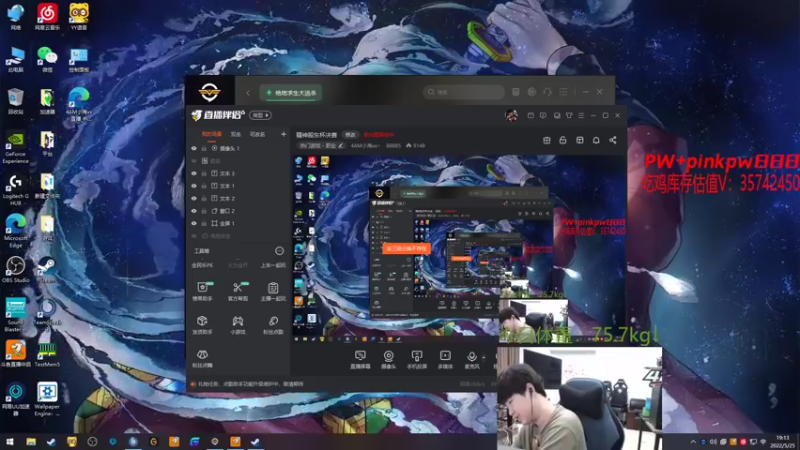This screenshot has width=800, height=450.
Task: Show hidden system tray icons
Action: [x=693, y=441]
